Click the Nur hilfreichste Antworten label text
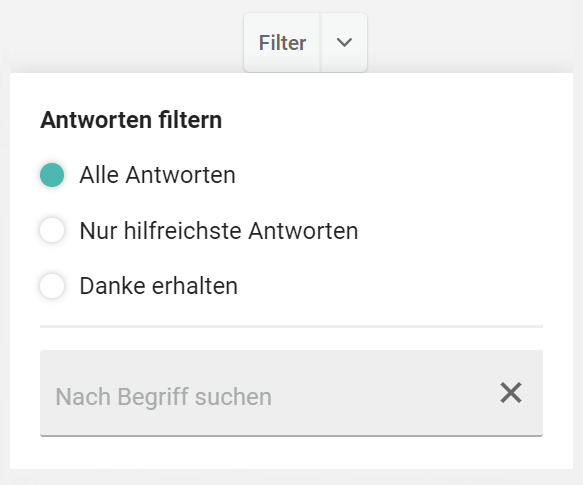The height and width of the screenshot is (485, 583). 219,231
